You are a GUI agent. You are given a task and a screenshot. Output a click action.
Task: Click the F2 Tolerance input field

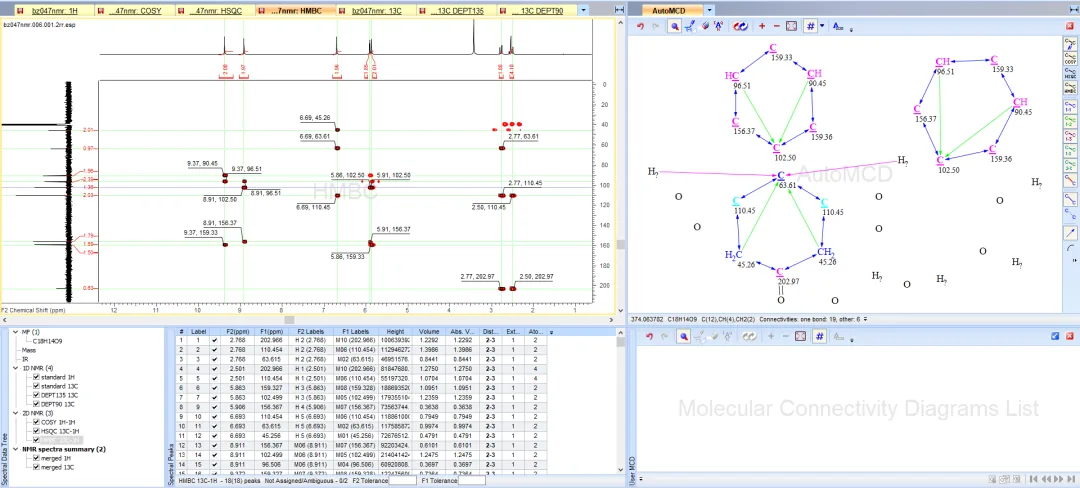(x=404, y=481)
